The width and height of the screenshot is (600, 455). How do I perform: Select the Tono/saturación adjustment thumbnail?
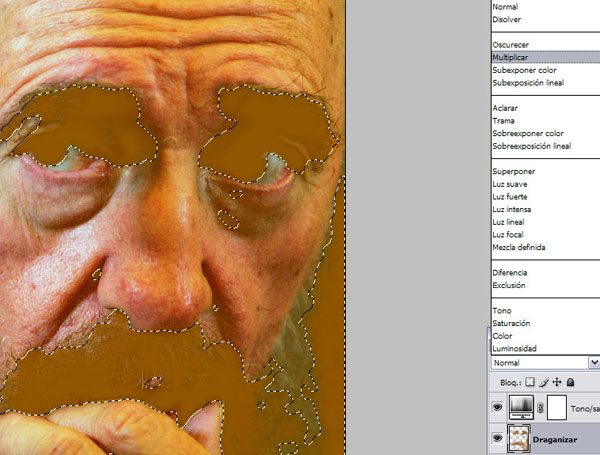click(521, 407)
